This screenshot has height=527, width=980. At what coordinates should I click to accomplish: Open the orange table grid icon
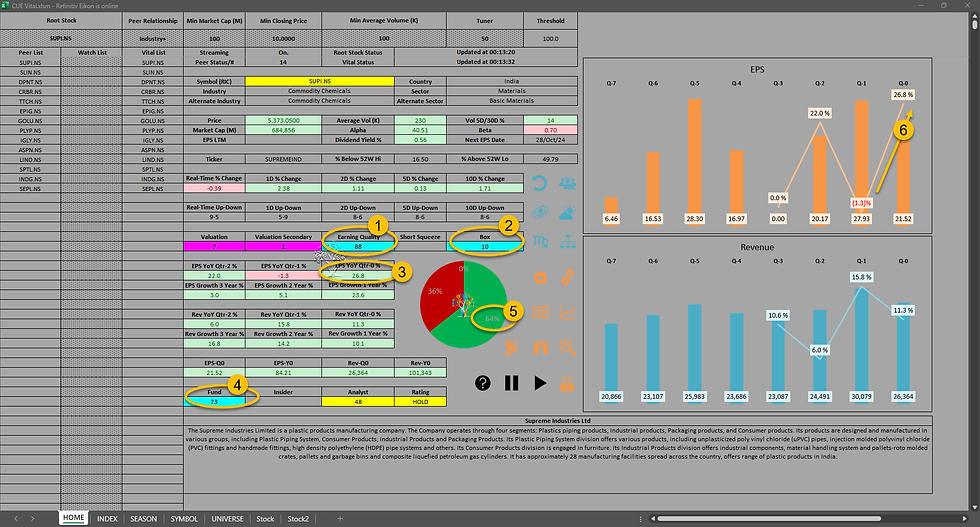click(540, 313)
